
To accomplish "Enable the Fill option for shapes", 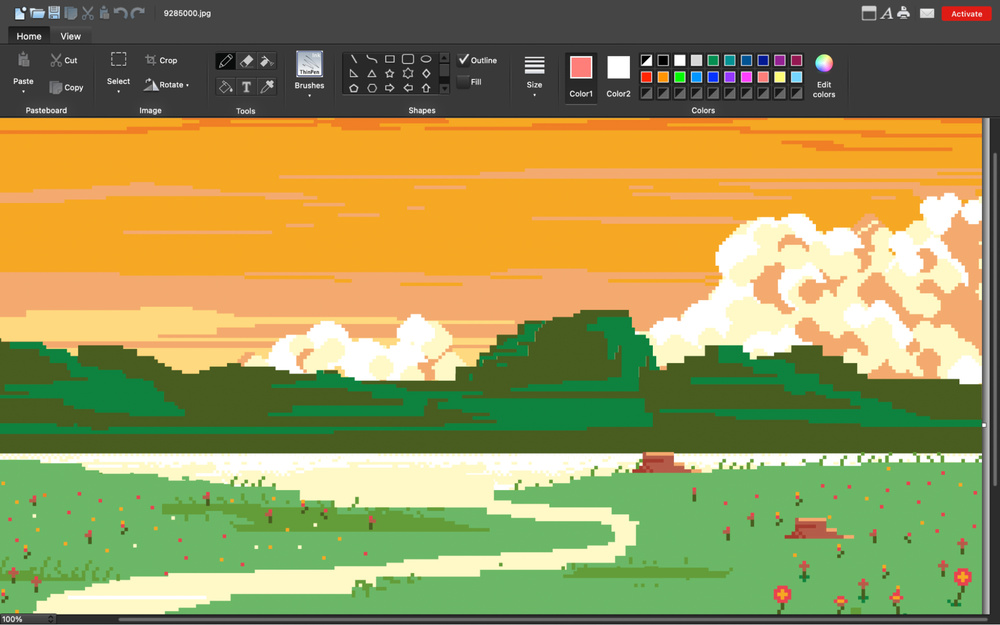I will click(x=461, y=81).
